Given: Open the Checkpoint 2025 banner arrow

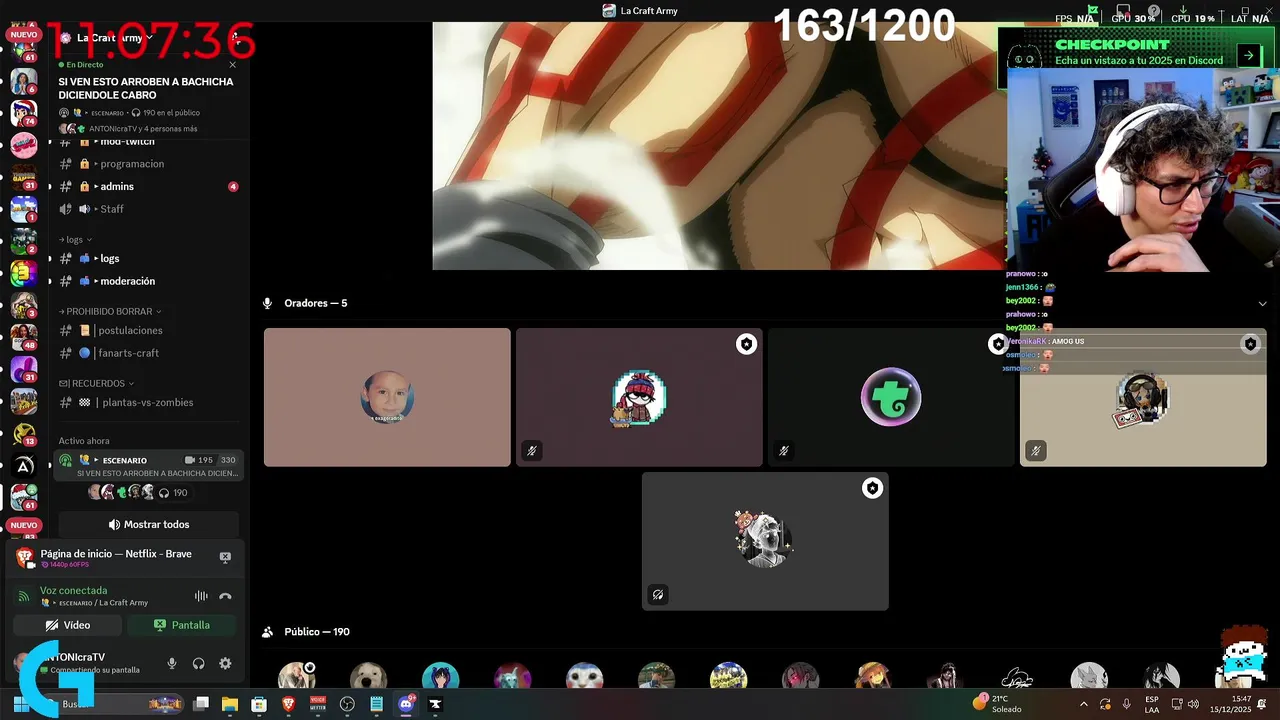Looking at the screenshot, I should coord(1248,56).
